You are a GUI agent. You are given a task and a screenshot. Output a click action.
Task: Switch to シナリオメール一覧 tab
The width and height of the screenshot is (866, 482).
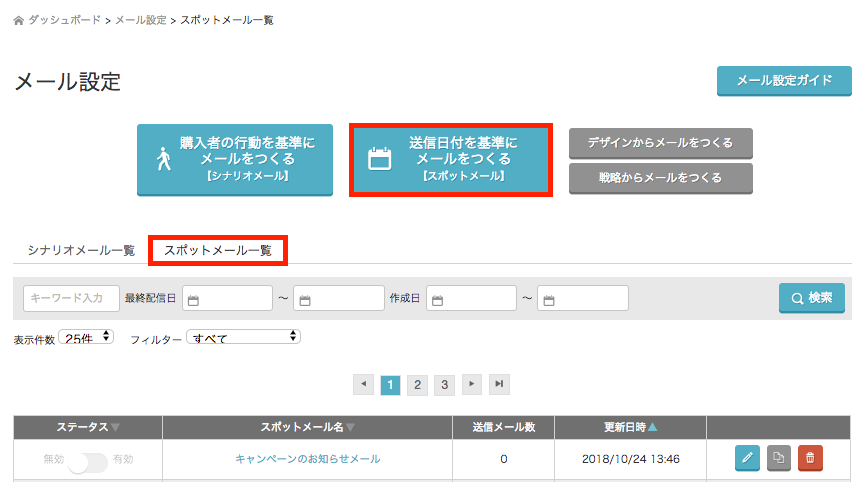point(81,250)
